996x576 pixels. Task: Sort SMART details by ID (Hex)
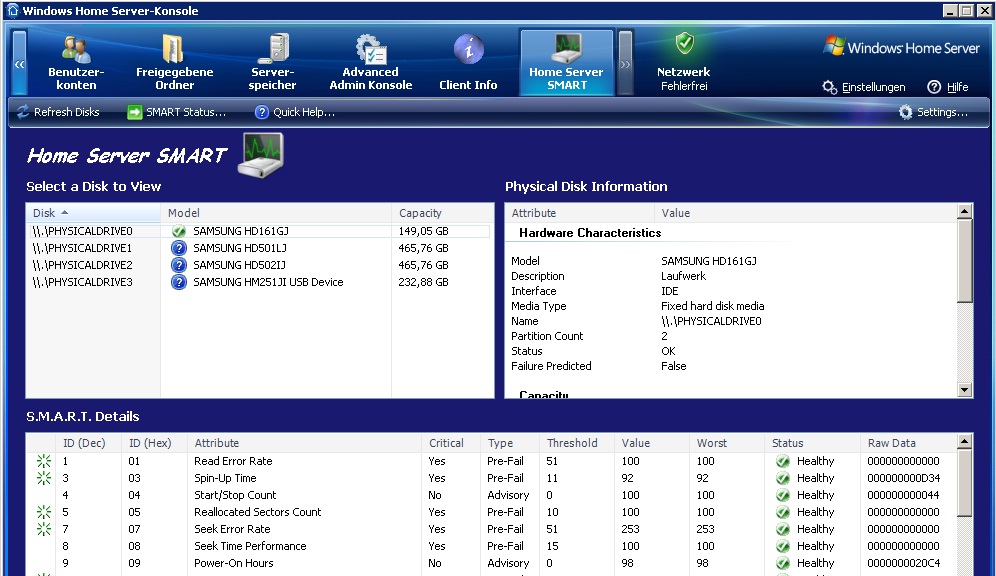click(154, 443)
